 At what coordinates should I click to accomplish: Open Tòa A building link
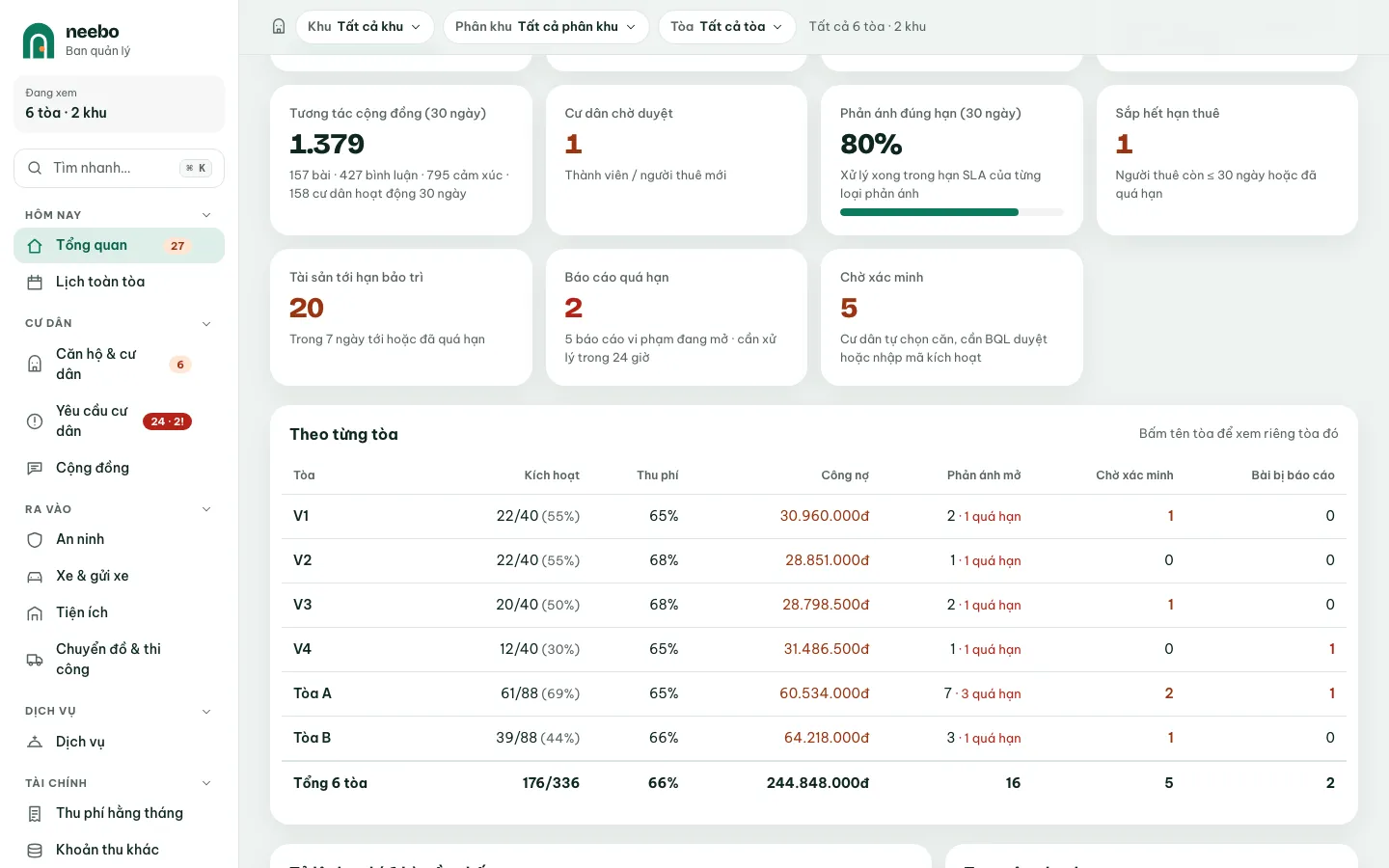pos(313,693)
